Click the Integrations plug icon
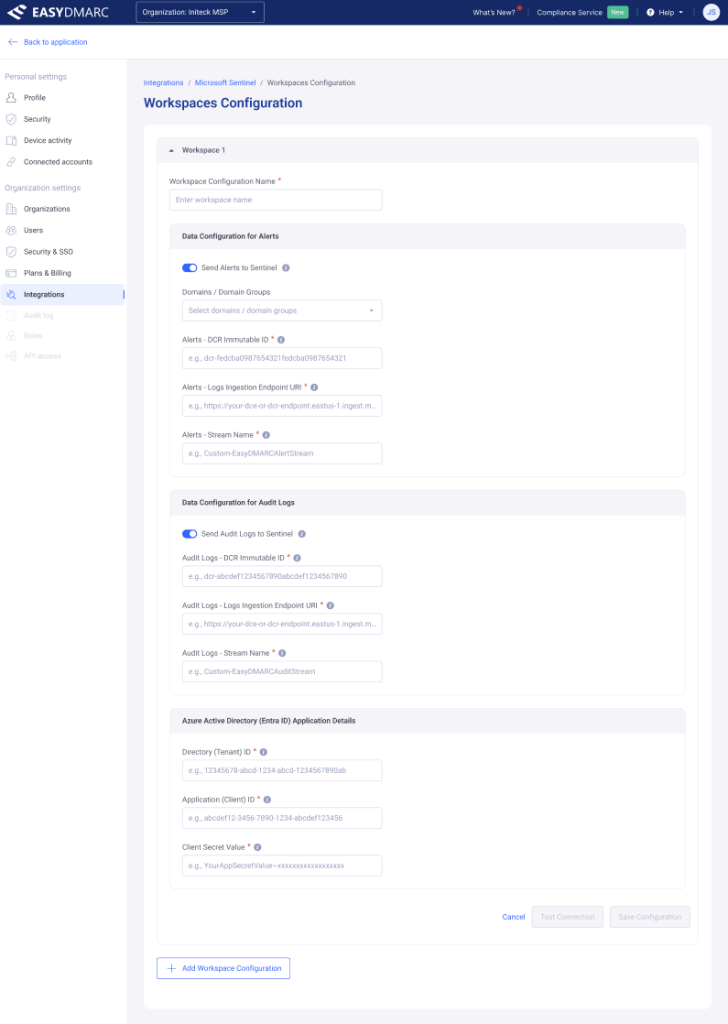This screenshot has height=1024, width=728. pyautogui.click(x=11, y=295)
